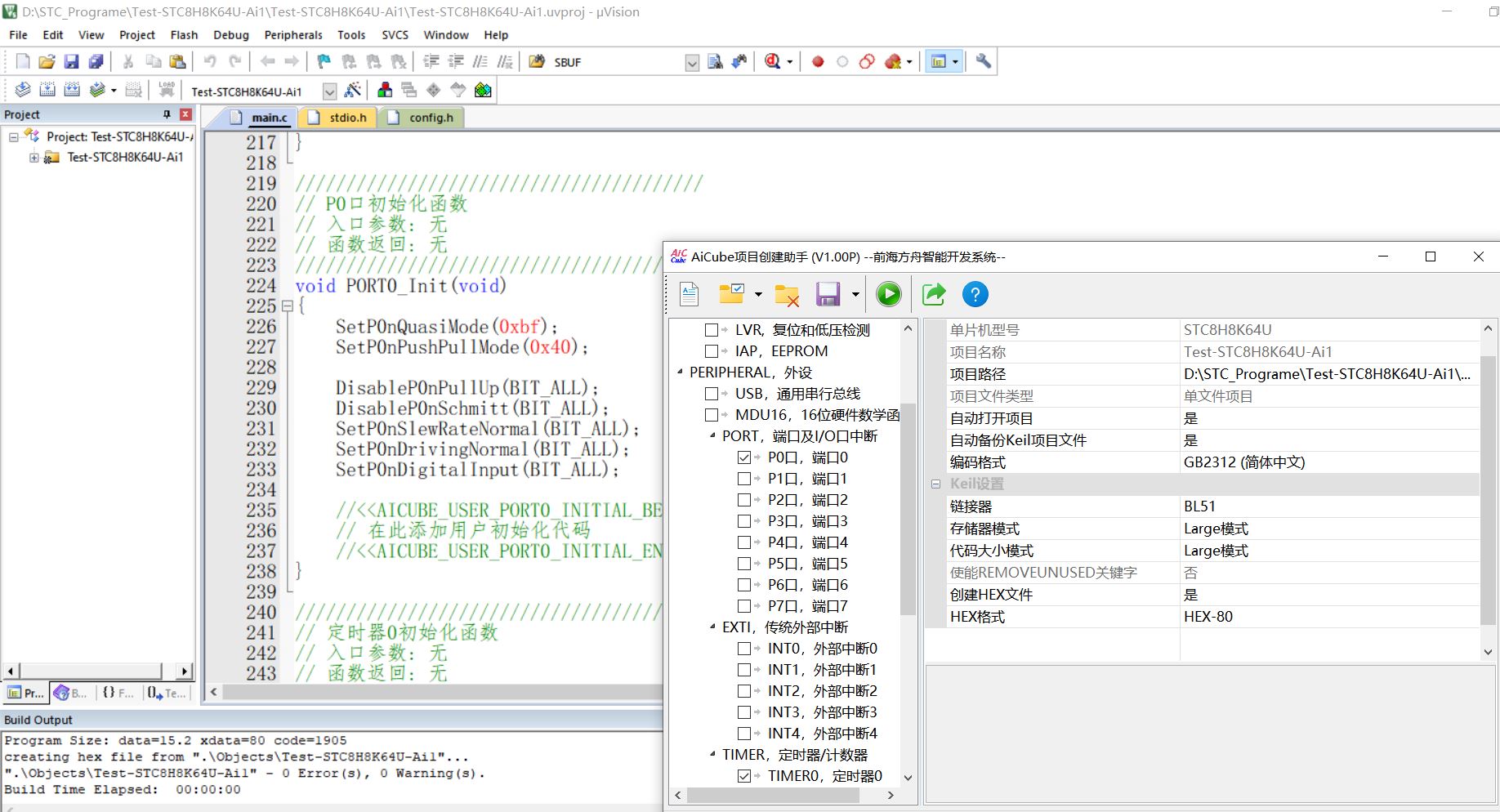Viewport: 1500px width, 812px height.
Task: Check the INT0 外部中断0 checkbox
Action: point(743,649)
